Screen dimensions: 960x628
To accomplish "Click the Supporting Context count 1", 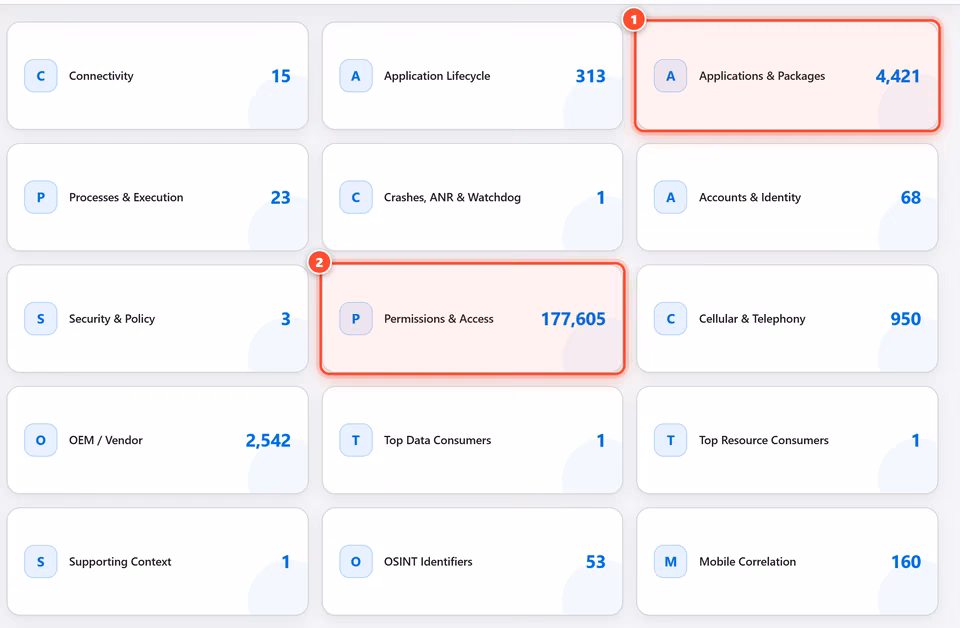I will 285,561.
